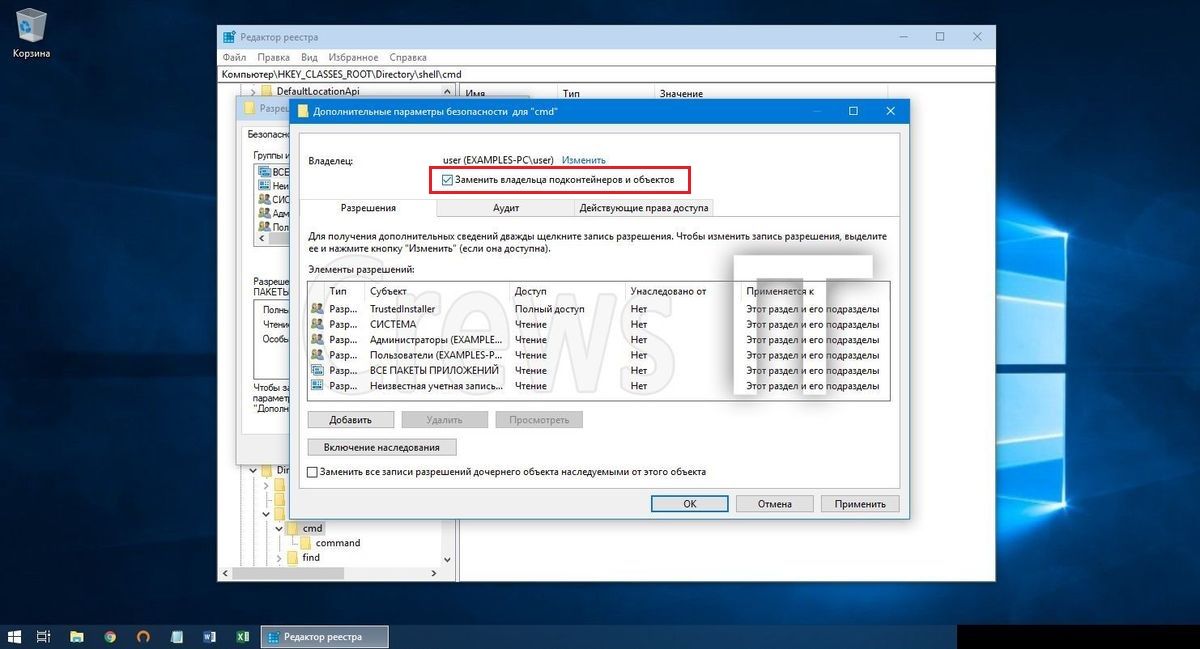Viewport: 1200px width, 649px height.
Task: Click the tree horizontal scrollbar left arrow
Action: 225,574
